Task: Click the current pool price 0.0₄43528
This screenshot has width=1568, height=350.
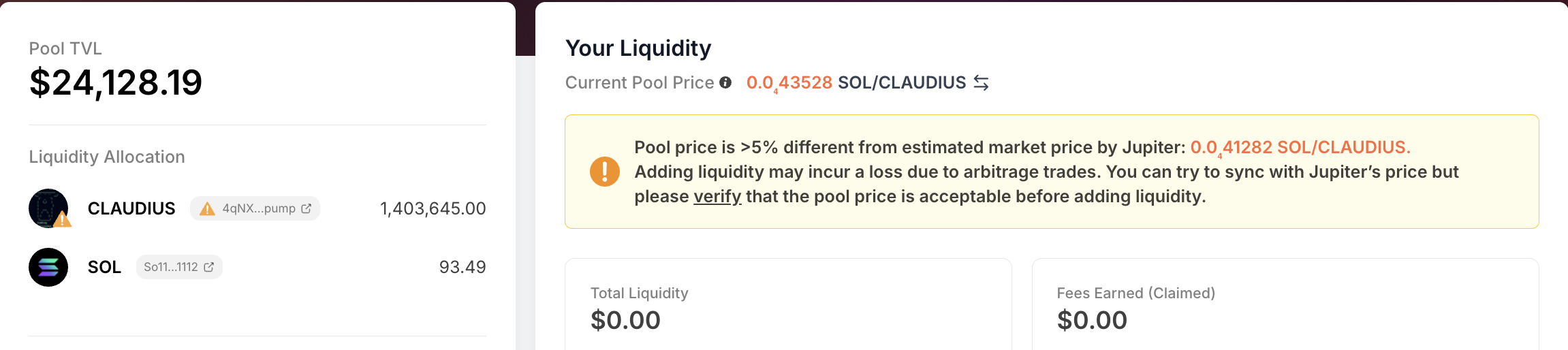Action: (789, 82)
